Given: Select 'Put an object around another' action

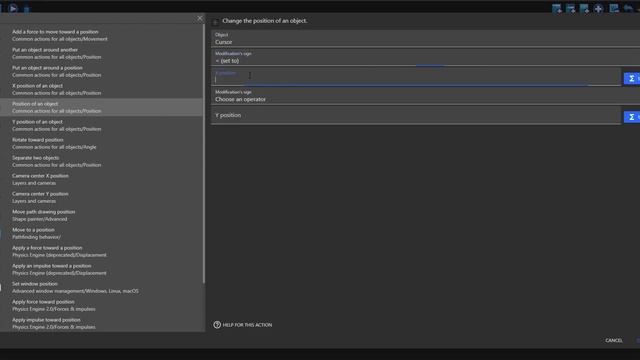Looking at the screenshot, I should tap(101, 53).
